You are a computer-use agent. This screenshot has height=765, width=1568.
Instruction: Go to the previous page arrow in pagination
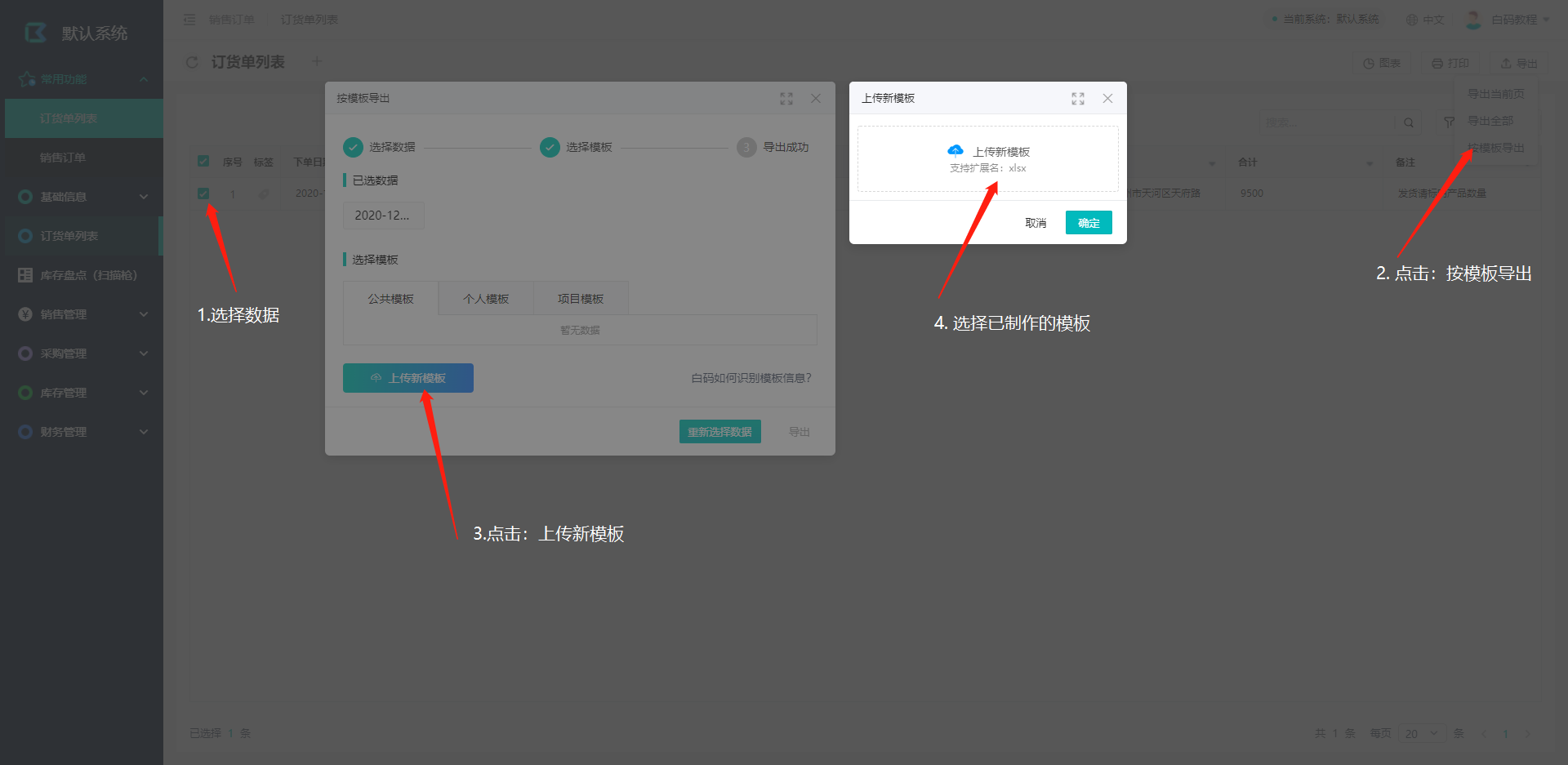(x=1484, y=733)
